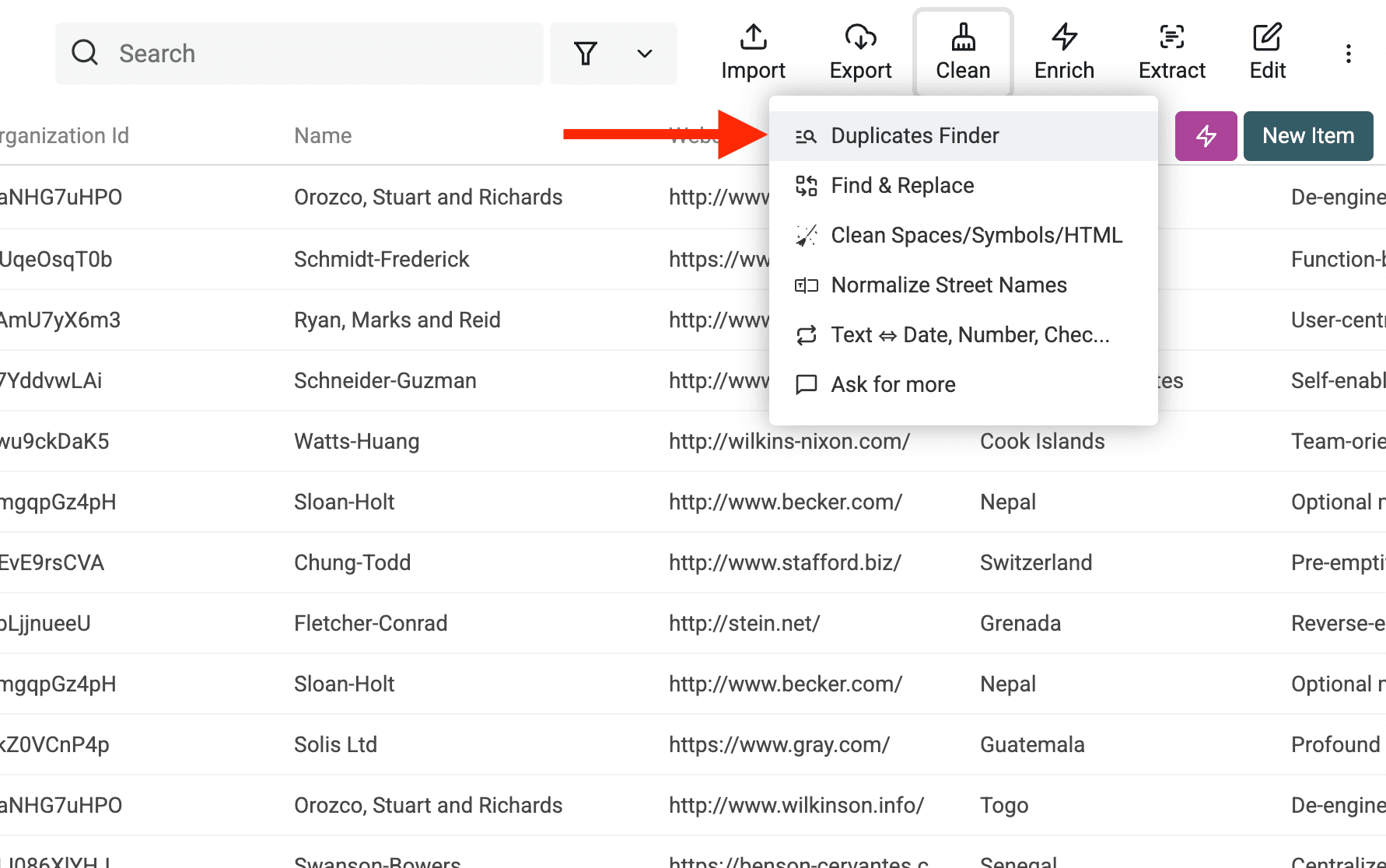The height and width of the screenshot is (868, 1386).
Task: Click the Clean brush icon
Action: [x=963, y=37]
